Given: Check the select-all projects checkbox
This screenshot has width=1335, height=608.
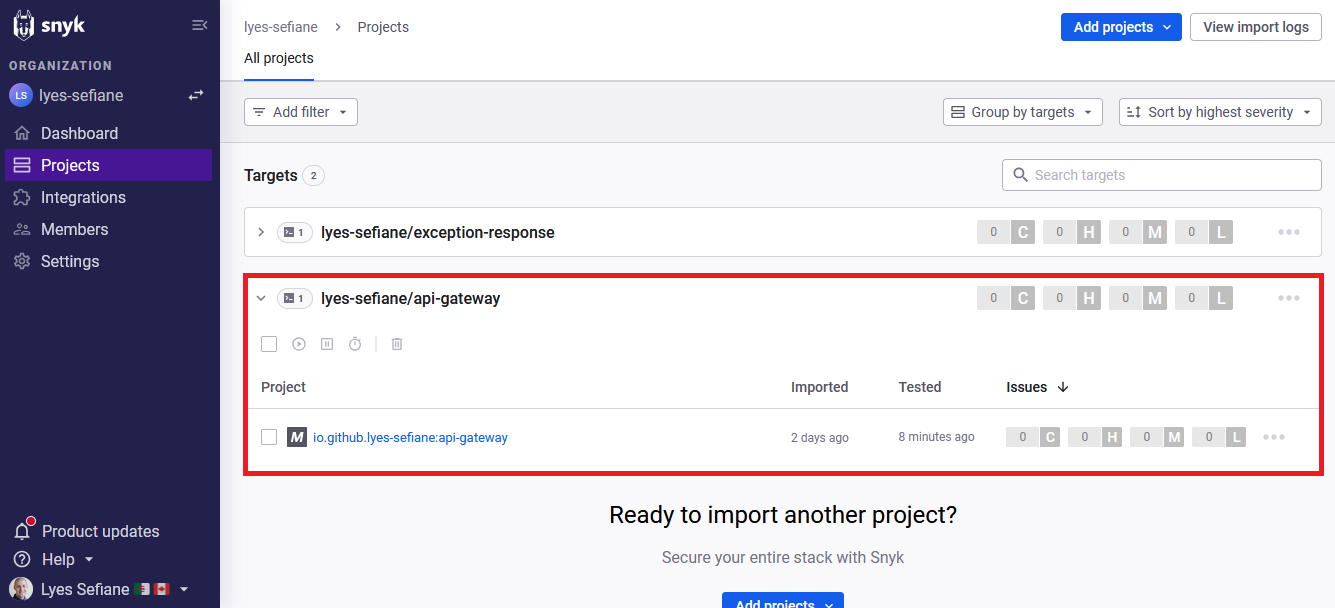Looking at the screenshot, I should pyautogui.click(x=269, y=344).
